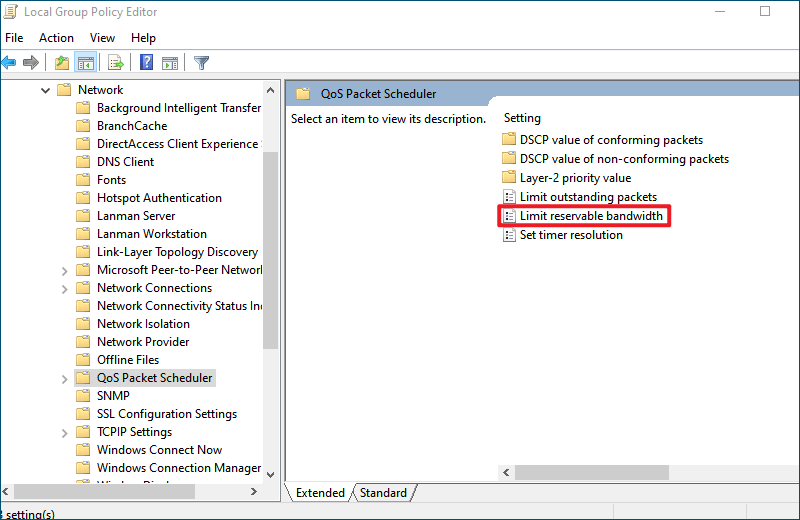Open the File menu
The image size is (800, 520).
[14, 38]
